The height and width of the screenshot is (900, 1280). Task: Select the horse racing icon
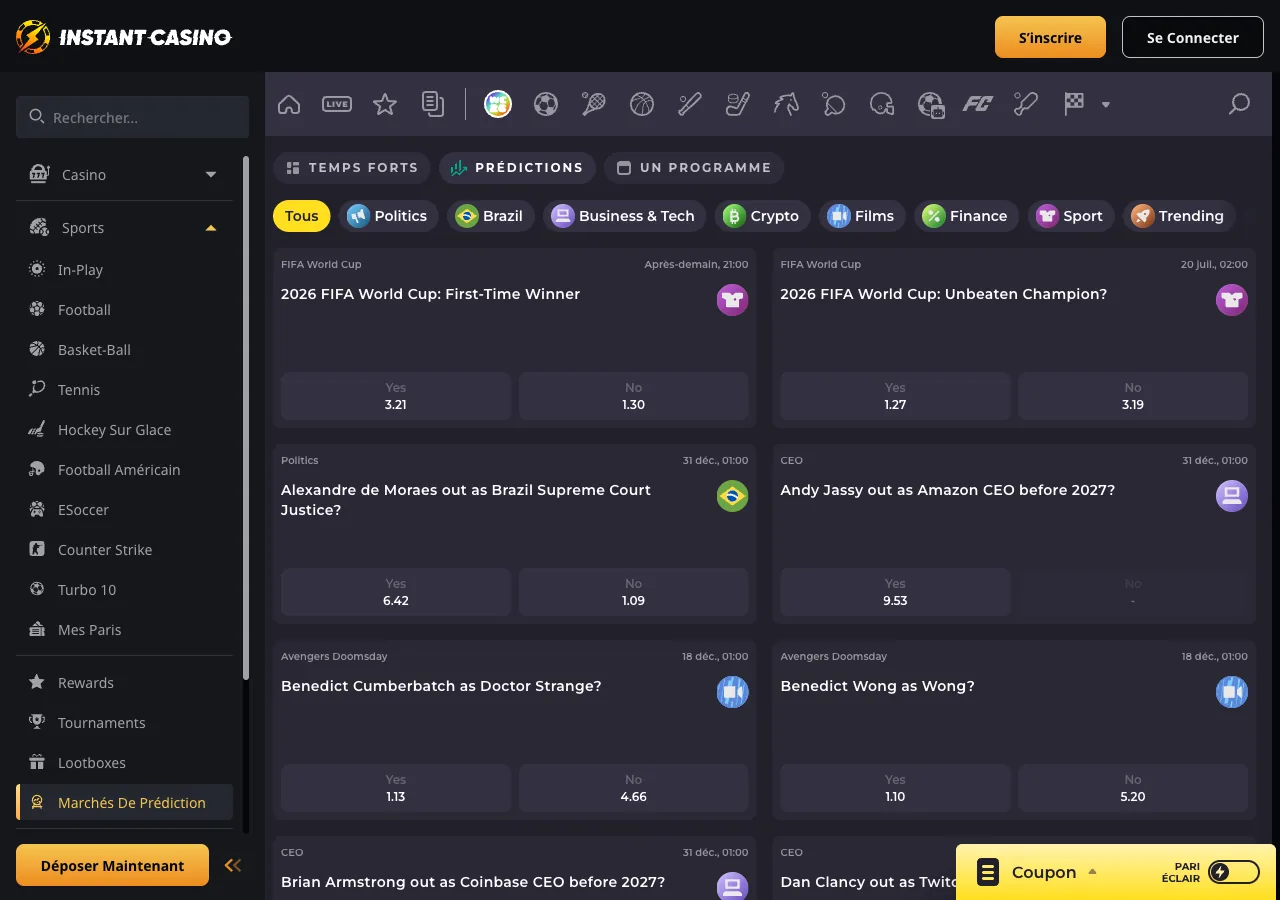point(786,104)
